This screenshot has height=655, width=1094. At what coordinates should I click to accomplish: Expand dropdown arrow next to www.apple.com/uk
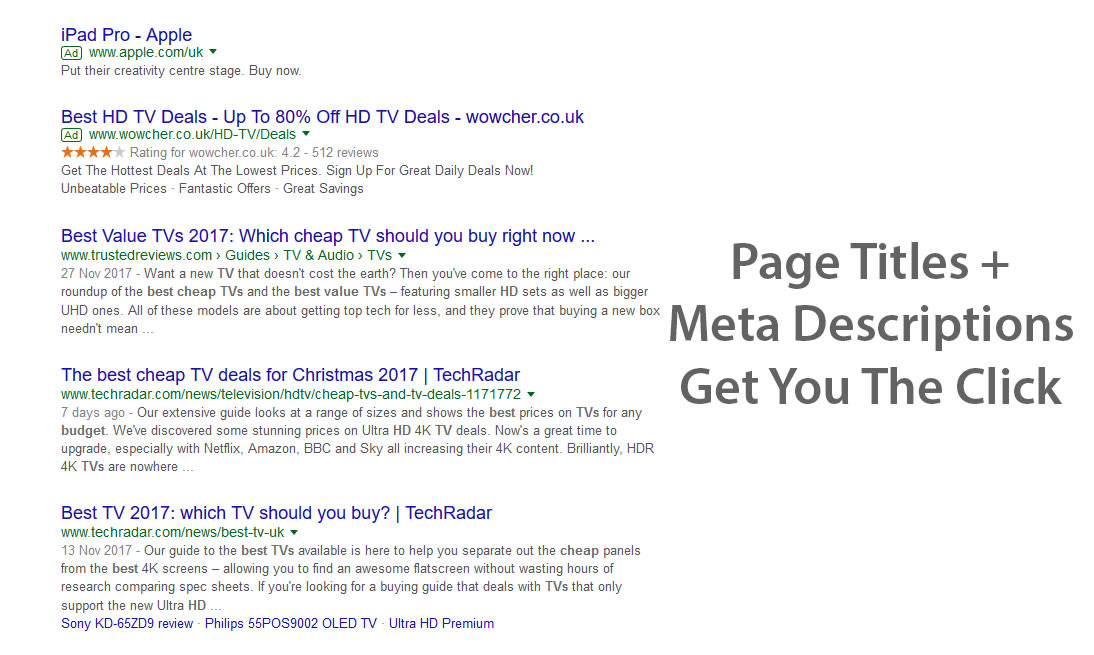213,52
